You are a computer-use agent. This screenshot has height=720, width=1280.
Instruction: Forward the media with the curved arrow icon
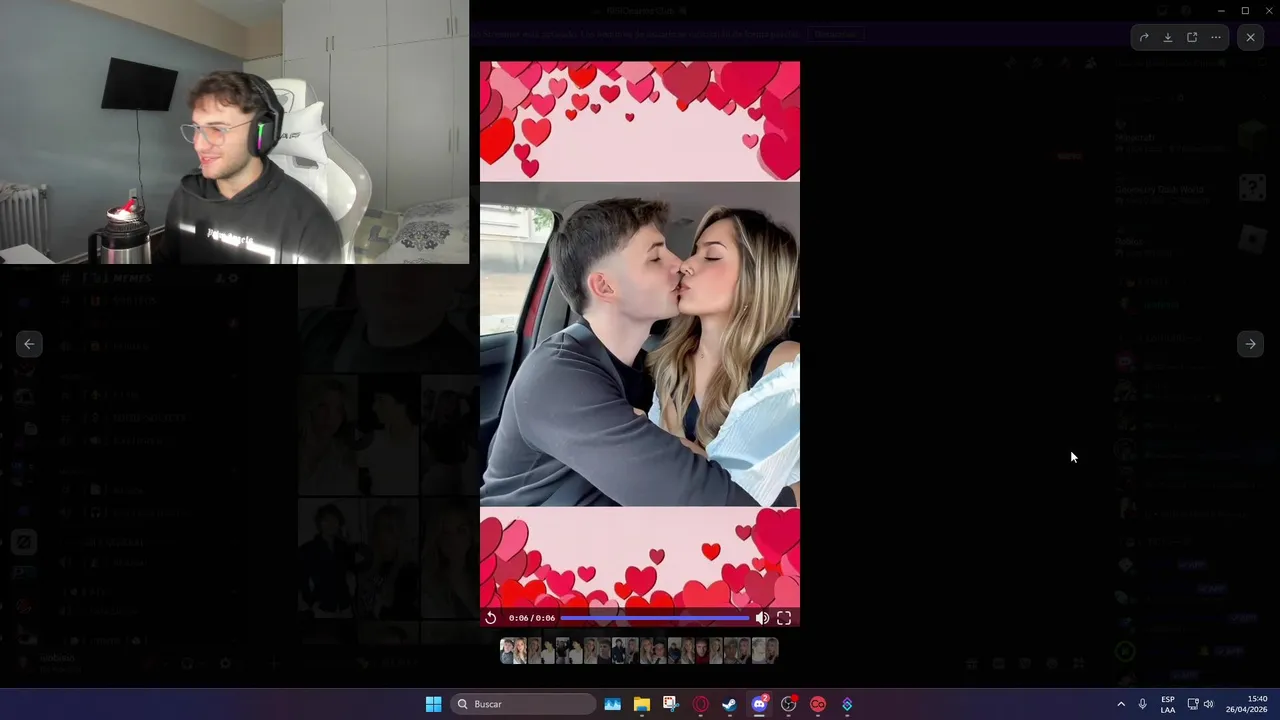tap(1144, 37)
